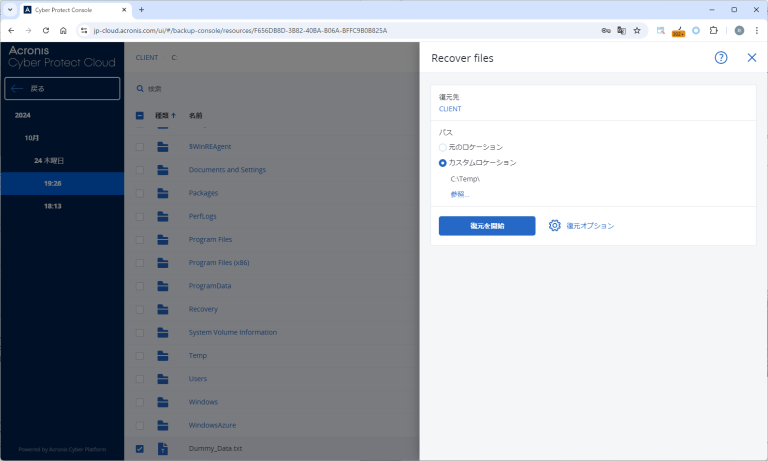768x461 pixels.
Task: Click the 復元を開始 button
Action: coord(487,226)
